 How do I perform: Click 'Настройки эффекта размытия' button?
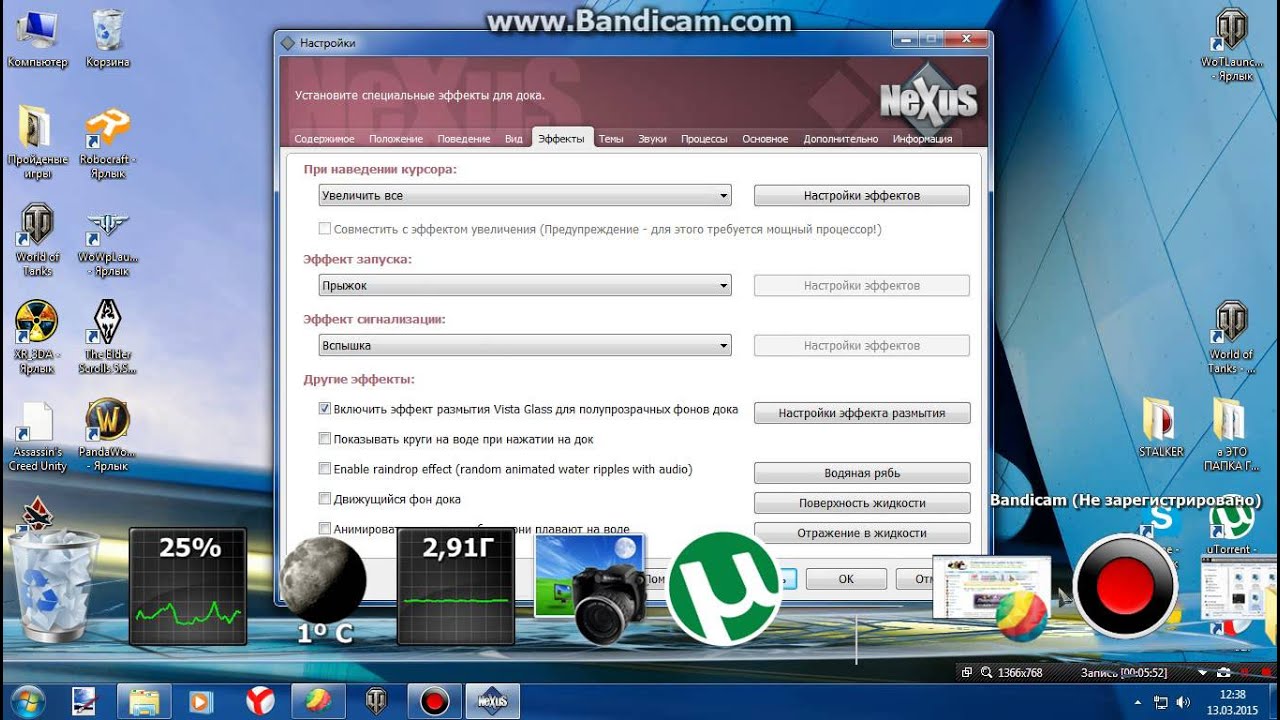[x=862, y=413]
